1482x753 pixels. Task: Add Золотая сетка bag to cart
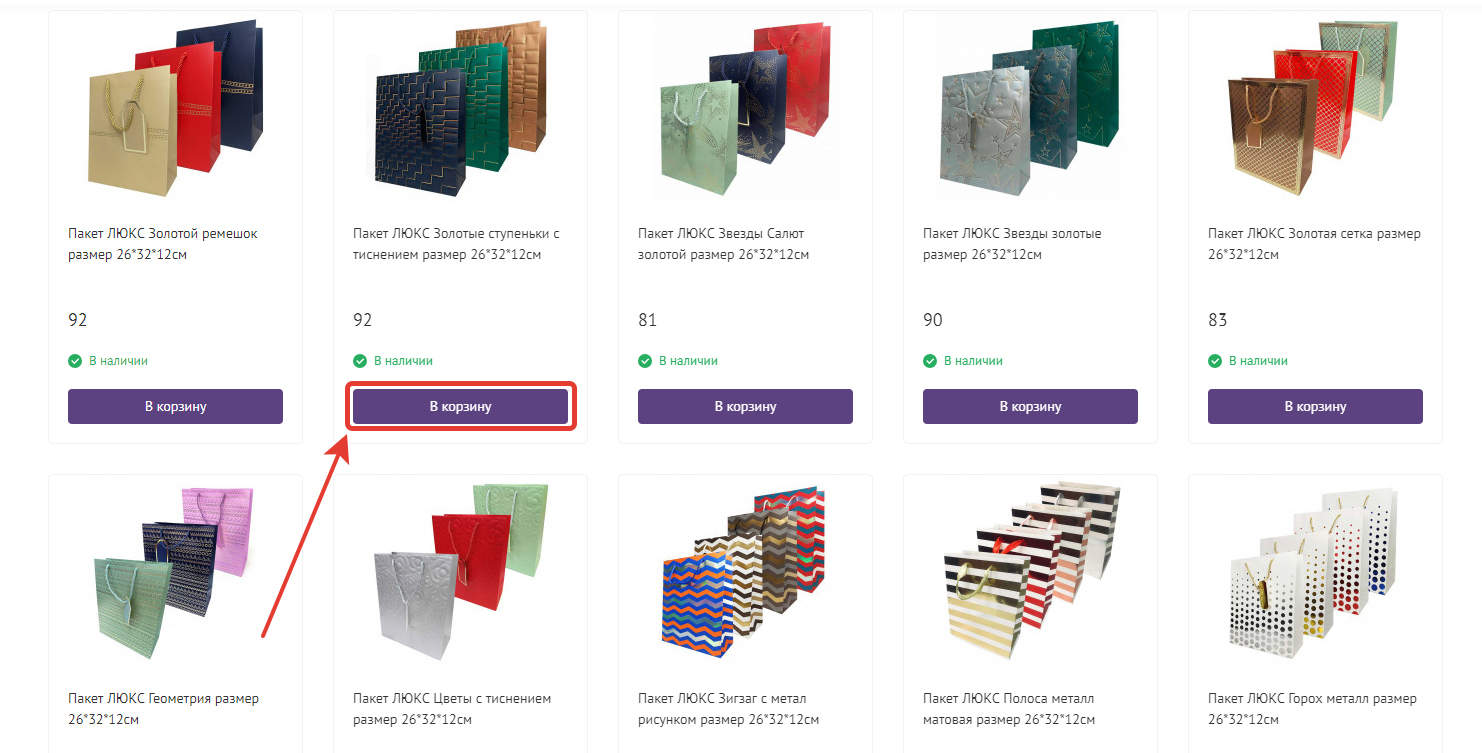[x=1315, y=406]
